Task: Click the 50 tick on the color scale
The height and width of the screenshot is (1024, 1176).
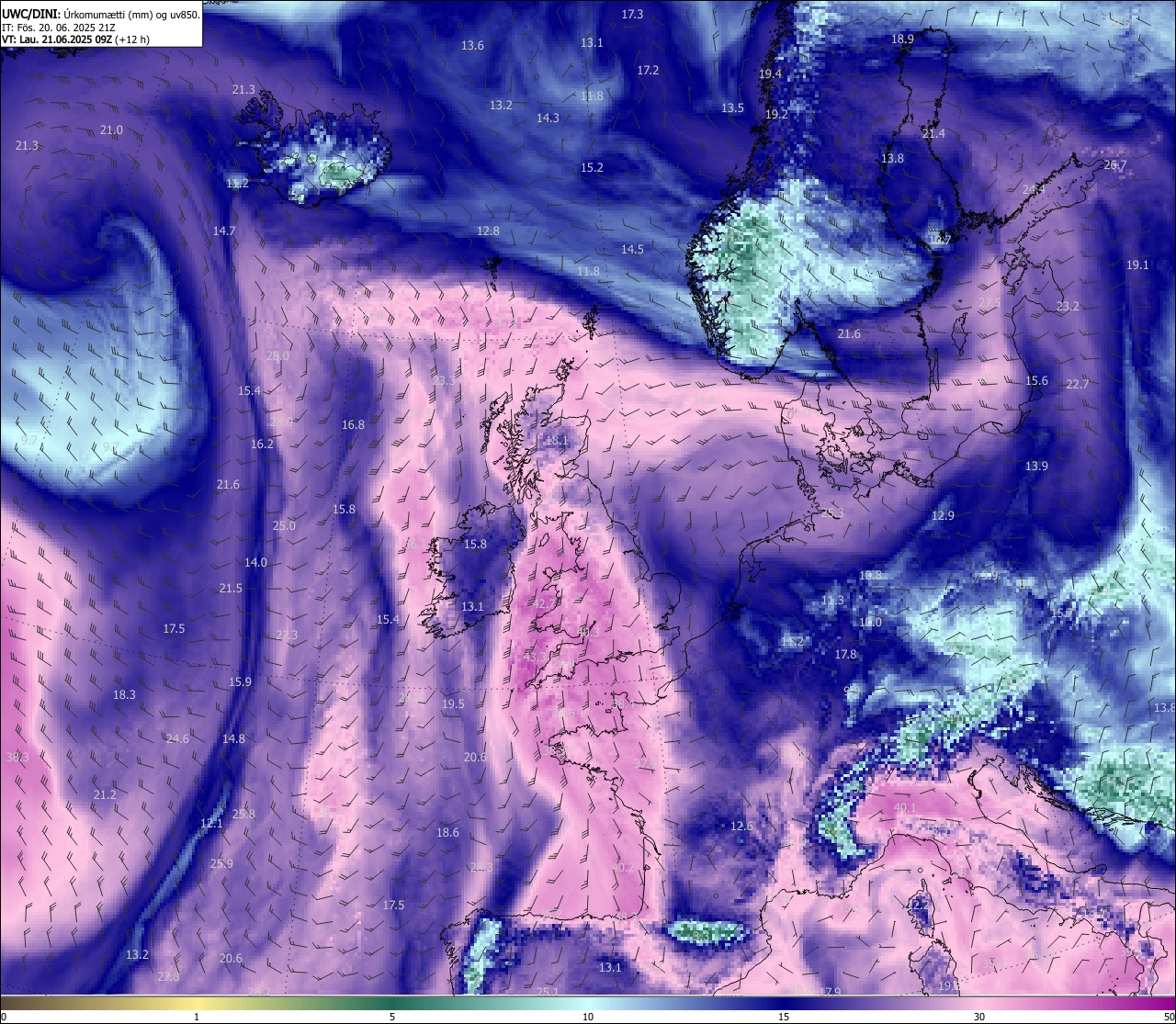Action: 1169,1017
